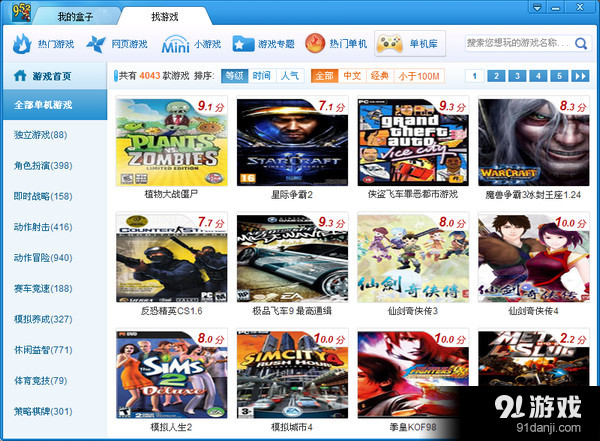
Task: Open 模拟养成(327) category
Action: (x=43, y=319)
